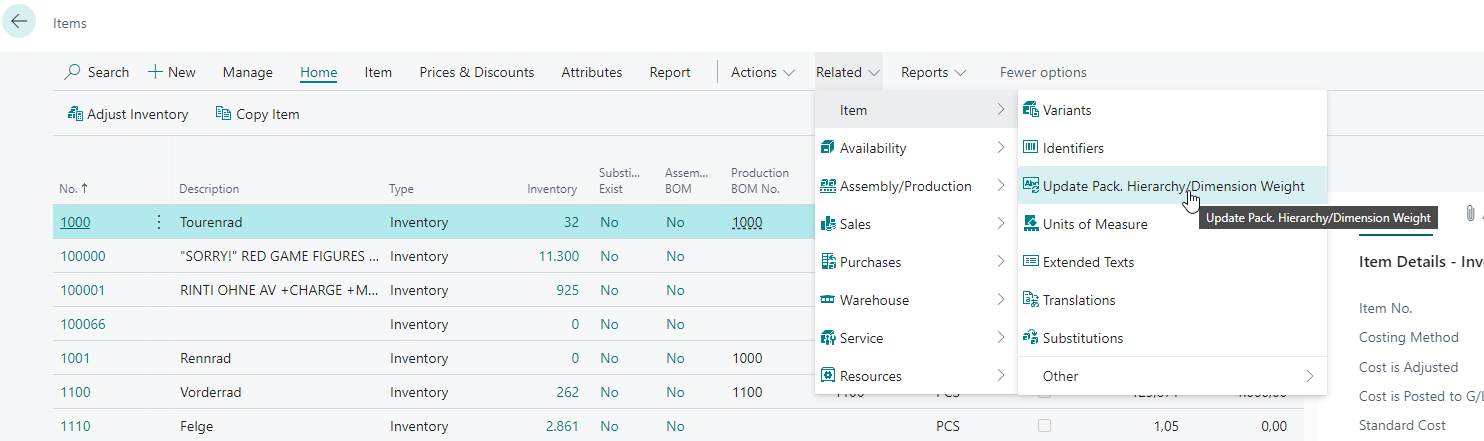
Task: Expand the Other submenu
Action: (x=1170, y=376)
